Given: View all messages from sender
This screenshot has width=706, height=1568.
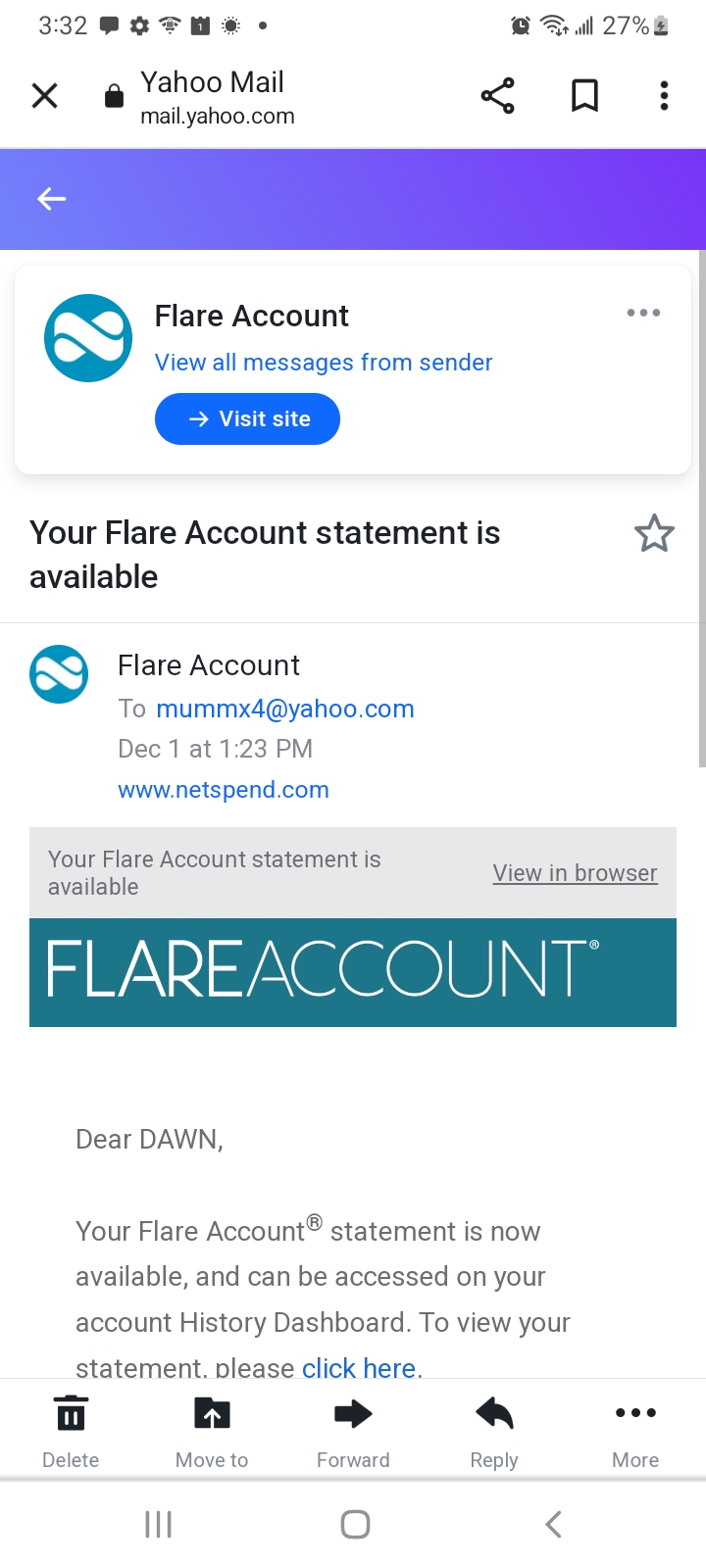Looking at the screenshot, I should 324,363.
